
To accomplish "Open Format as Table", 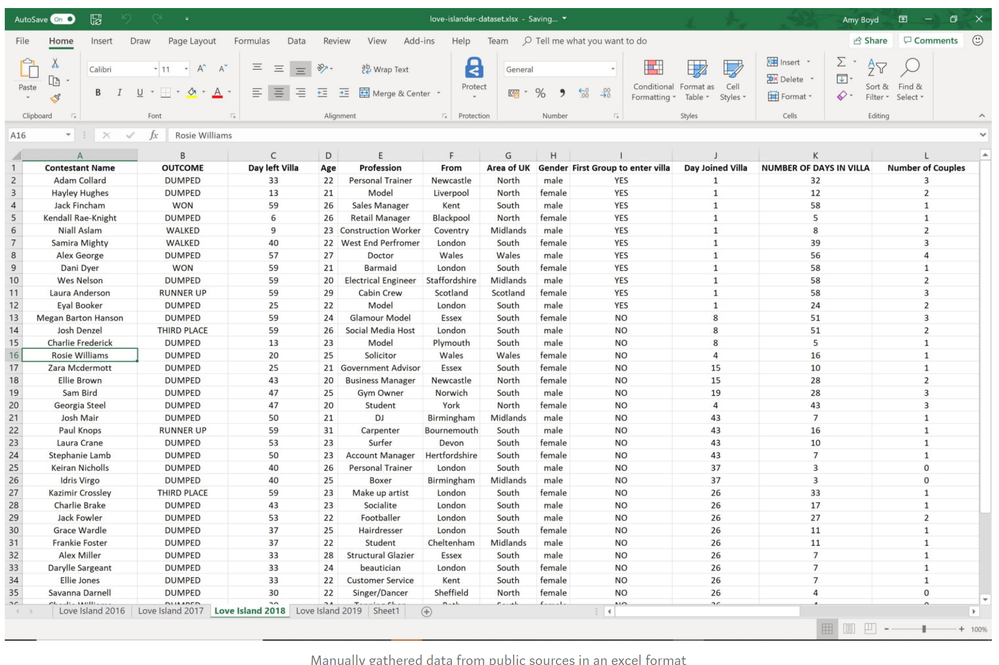I will pyautogui.click(x=697, y=80).
